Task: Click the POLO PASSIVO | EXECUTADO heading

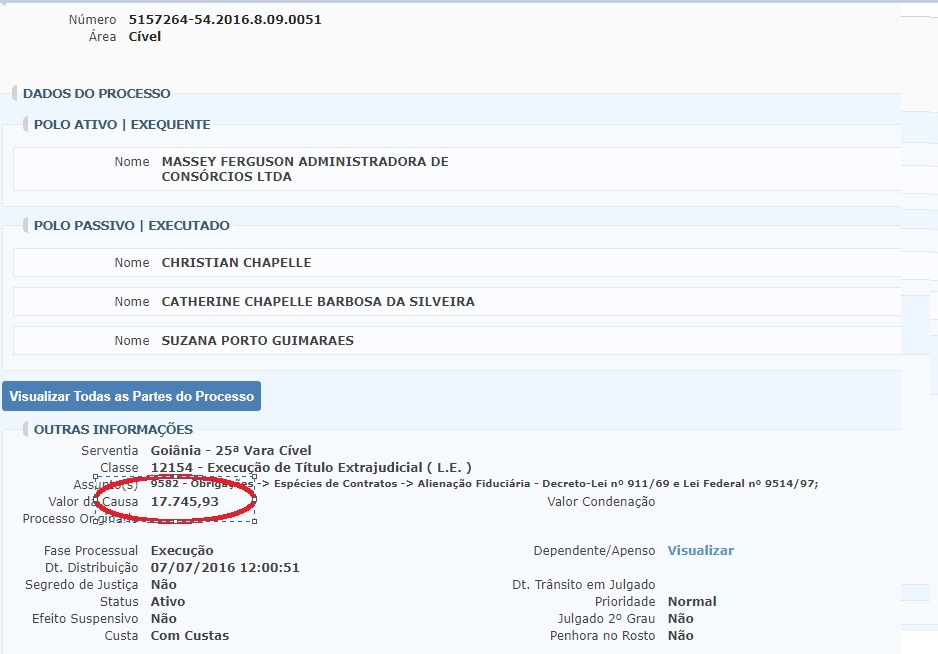Action: pos(131,226)
